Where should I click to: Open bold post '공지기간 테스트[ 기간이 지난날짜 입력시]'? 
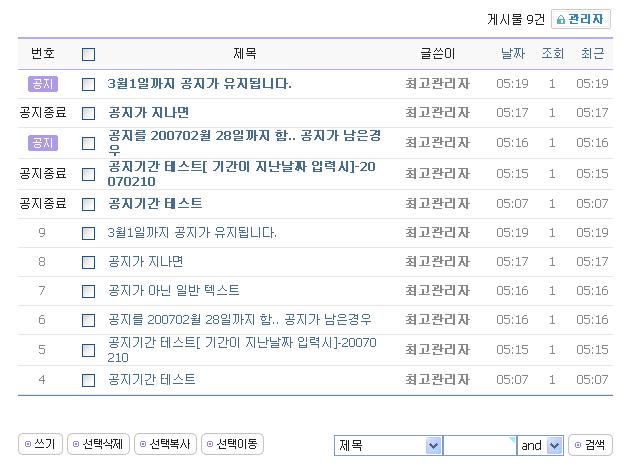point(242,174)
